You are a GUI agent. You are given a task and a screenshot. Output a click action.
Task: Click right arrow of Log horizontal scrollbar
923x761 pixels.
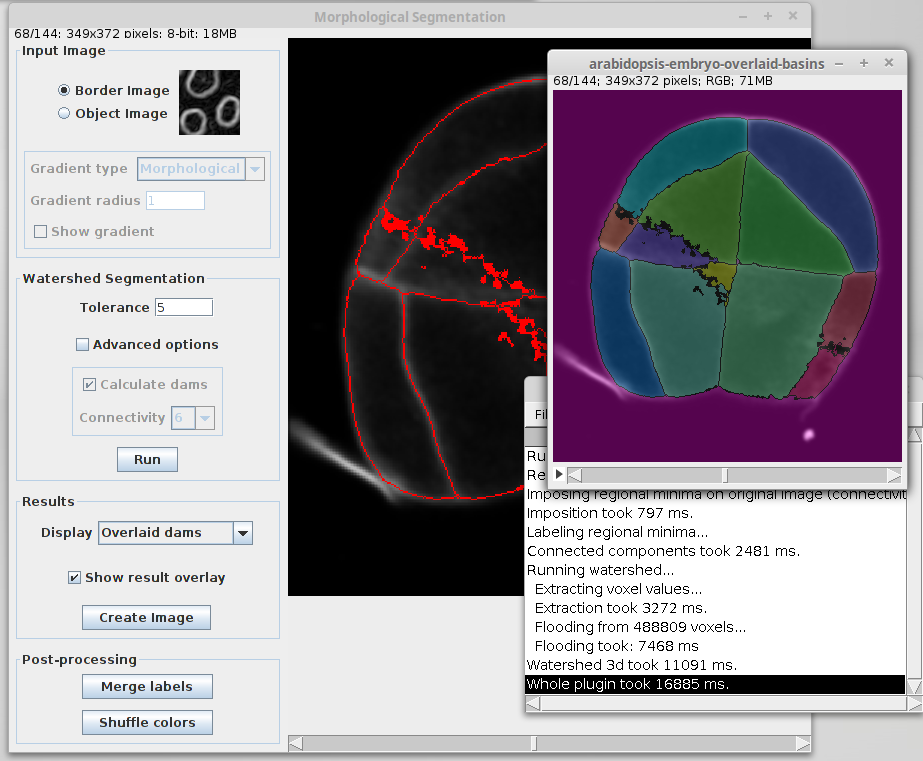point(914,703)
